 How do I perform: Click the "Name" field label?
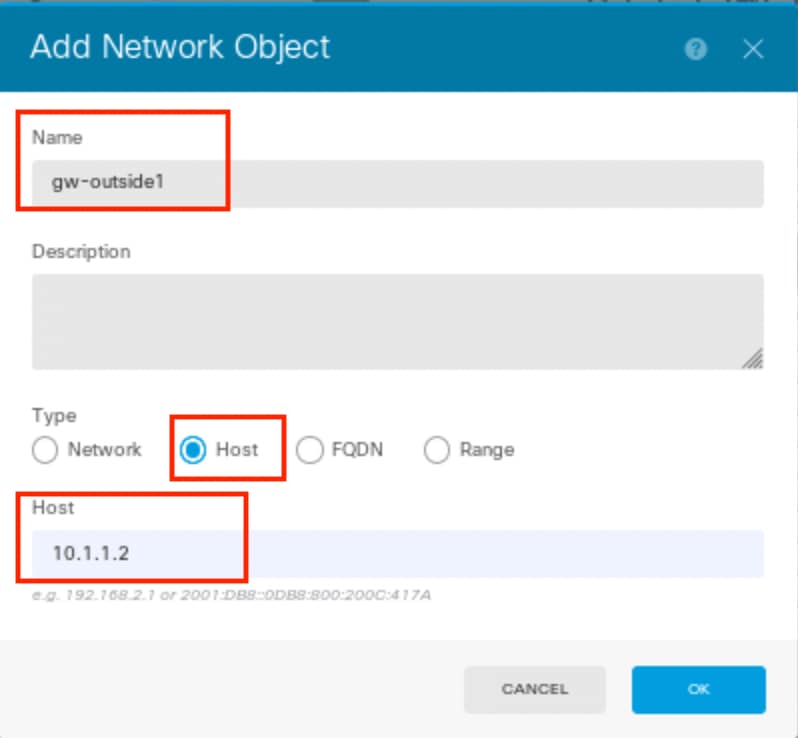[x=58, y=137]
